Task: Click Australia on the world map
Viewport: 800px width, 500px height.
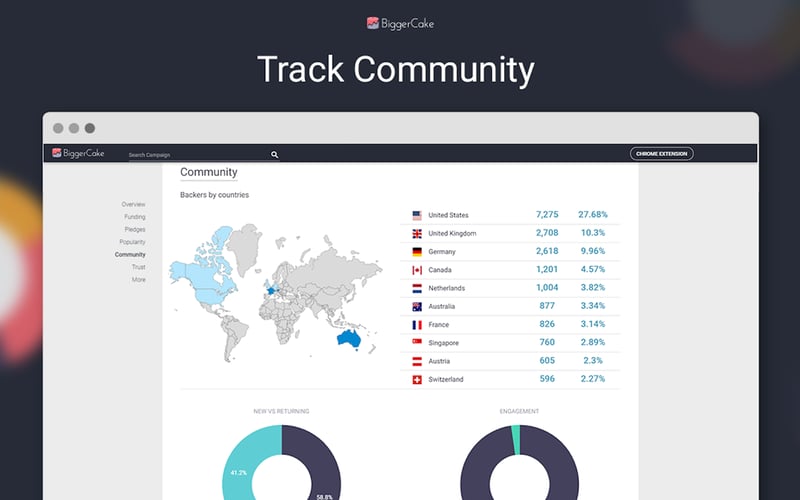Action: point(348,339)
